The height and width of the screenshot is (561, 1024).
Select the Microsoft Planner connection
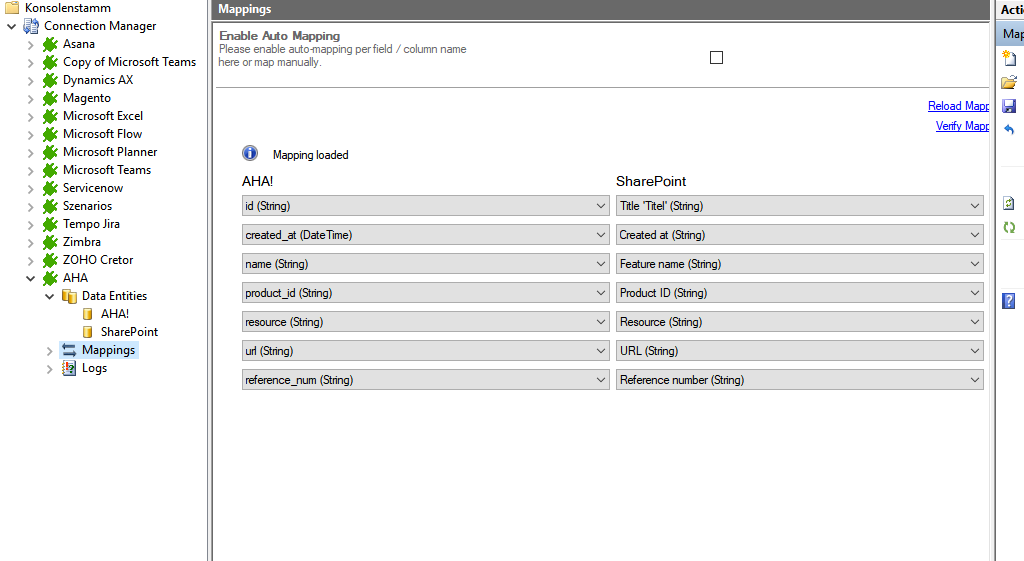pos(110,152)
